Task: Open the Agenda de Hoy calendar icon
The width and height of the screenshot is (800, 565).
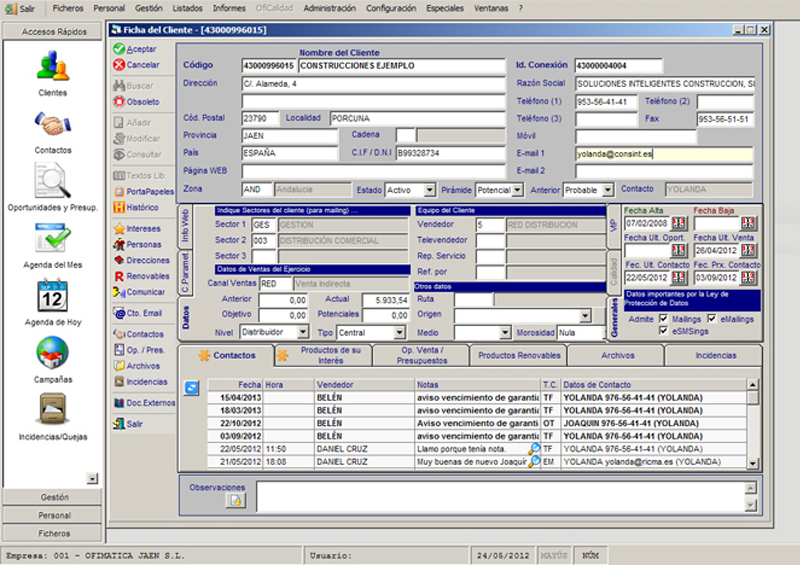Action: [x=53, y=295]
